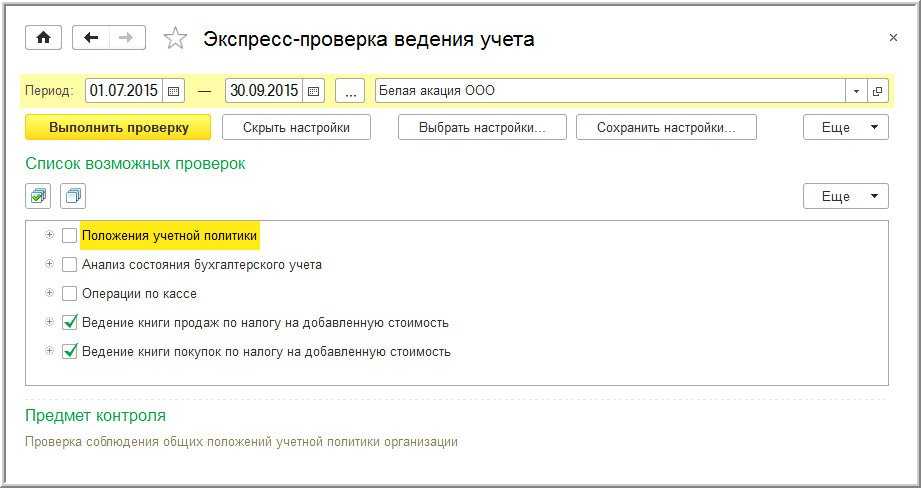Click Выполнить проверку button
Image resolution: width=921 pixels, height=488 pixels.
tap(118, 127)
